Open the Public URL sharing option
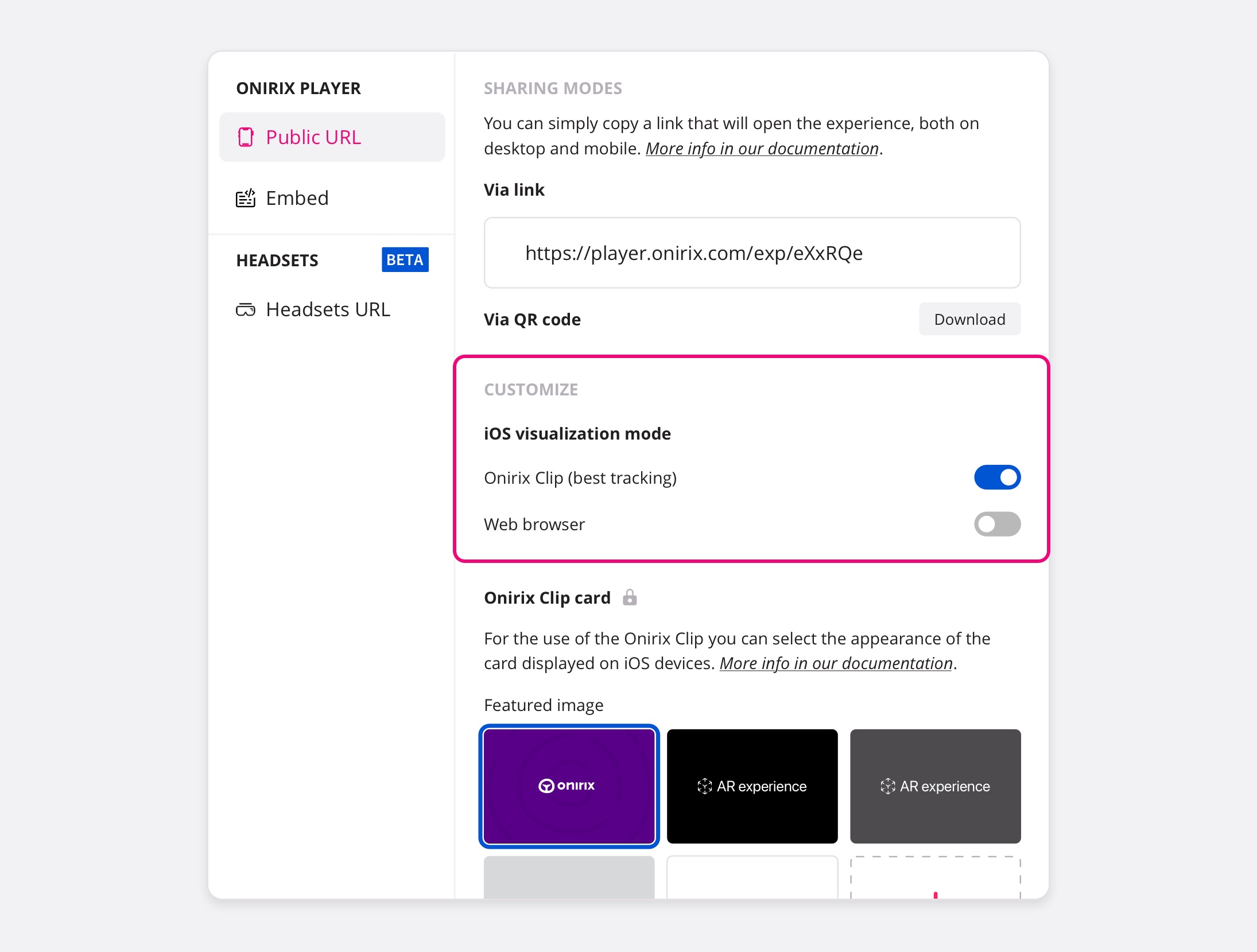This screenshot has height=952, width=1257. pyautogui.click(x=332, y=137)
